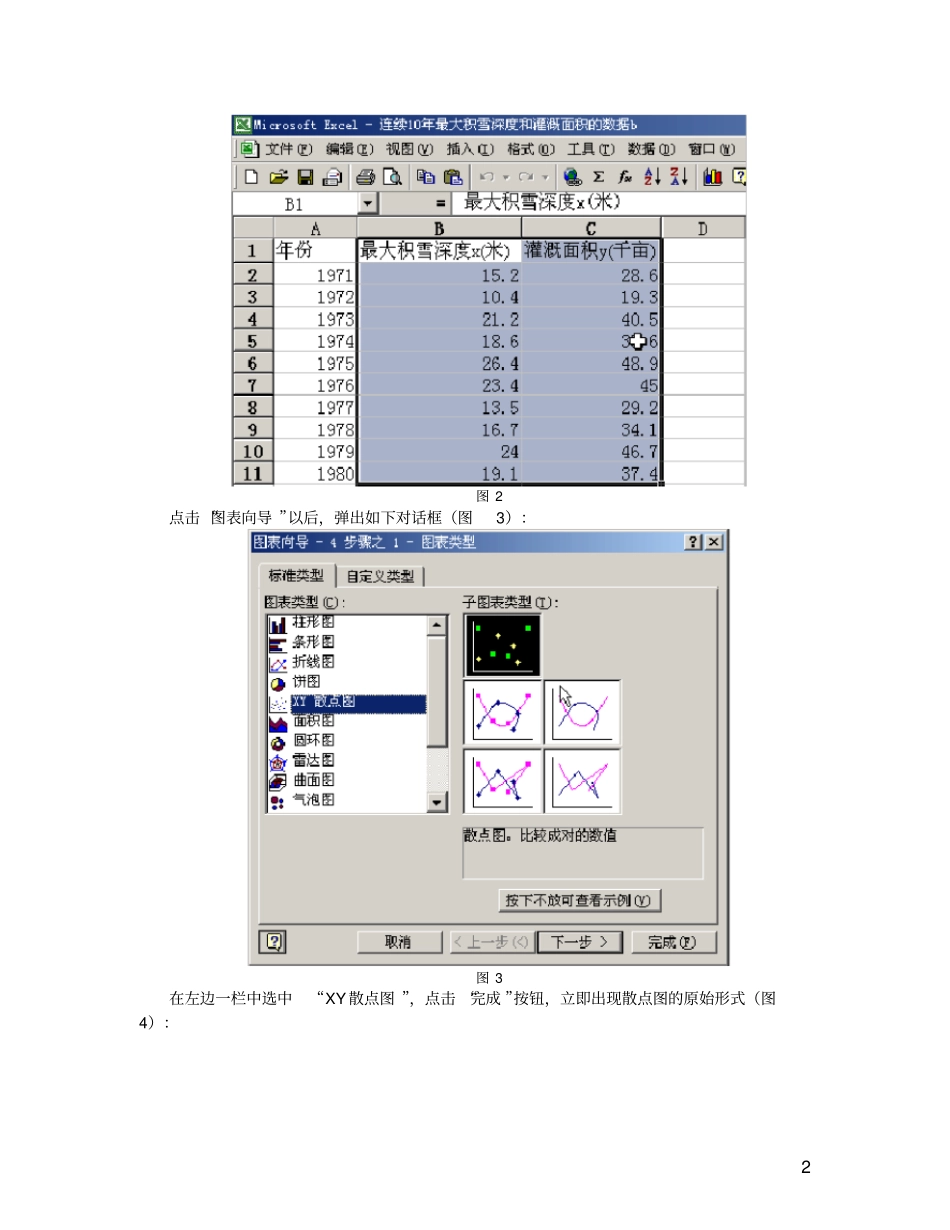Viewport: 950px width, 1230px height.
Task: Open the 工具(T) menu
Action: (x=591, y=150)
